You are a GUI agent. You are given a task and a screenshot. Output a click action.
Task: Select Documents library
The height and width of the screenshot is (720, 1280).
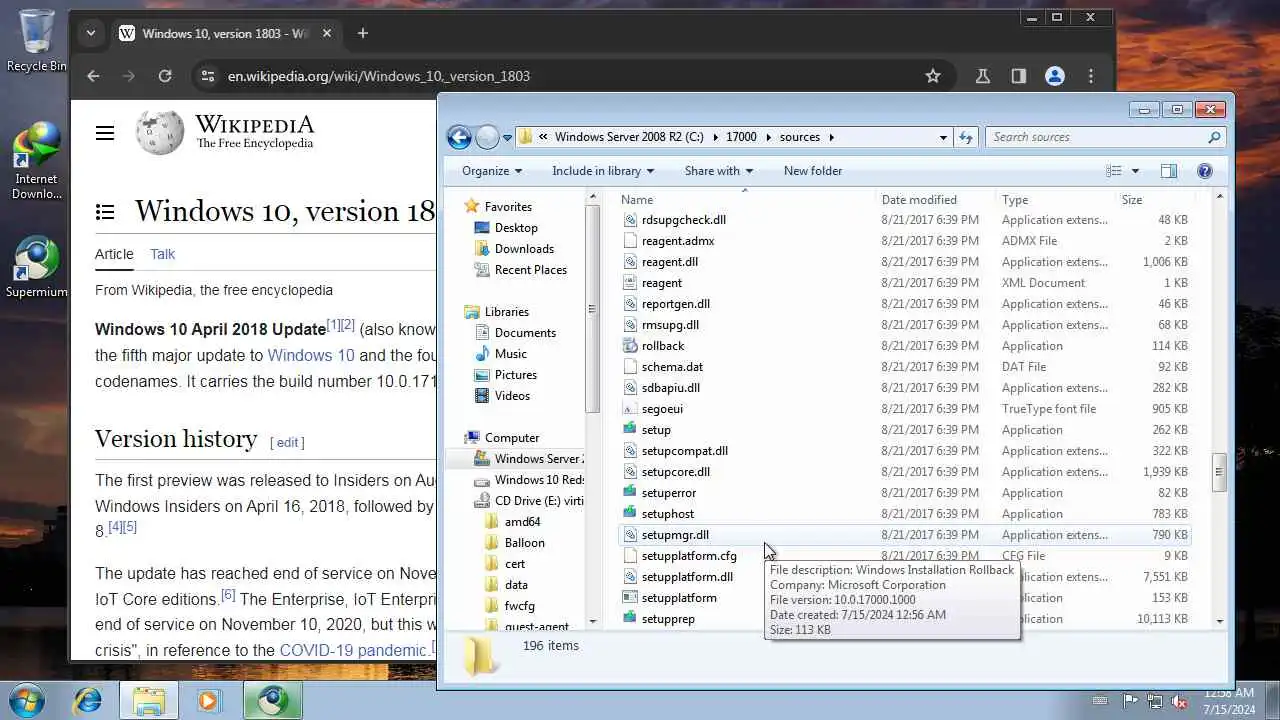click(525, 332)
